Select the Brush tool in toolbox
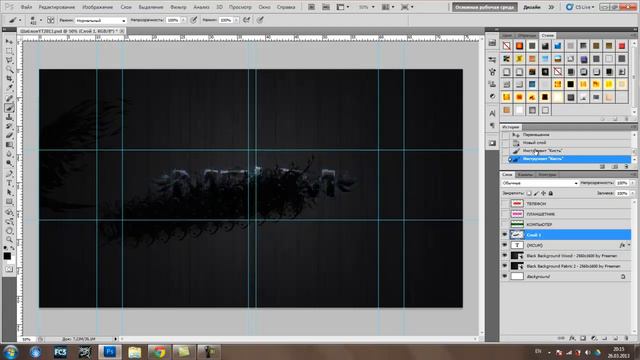The width and height of the screenshot is (640, 360). point(9,108)
